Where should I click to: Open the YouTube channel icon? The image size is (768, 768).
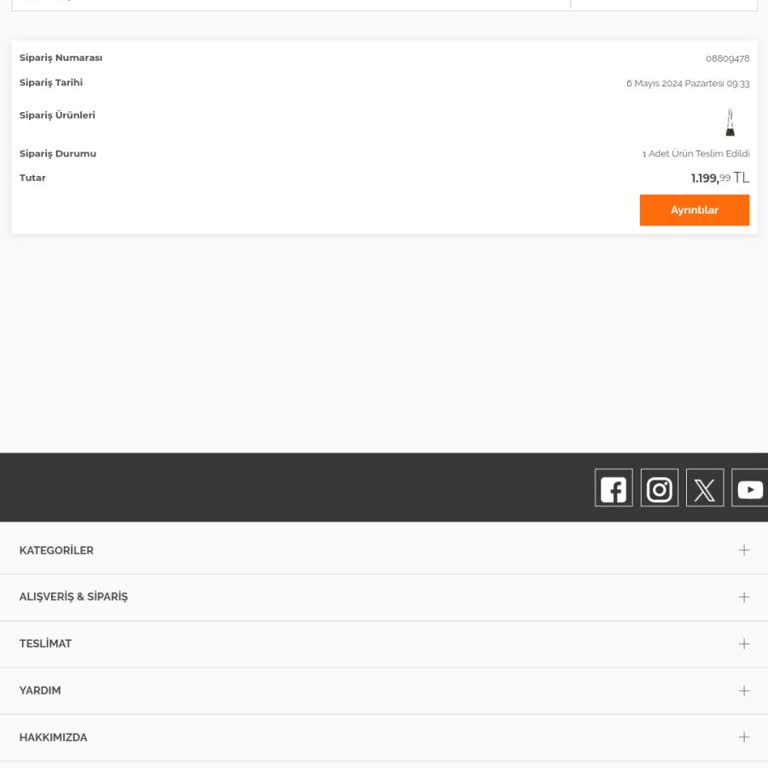(x=750, y=487)
